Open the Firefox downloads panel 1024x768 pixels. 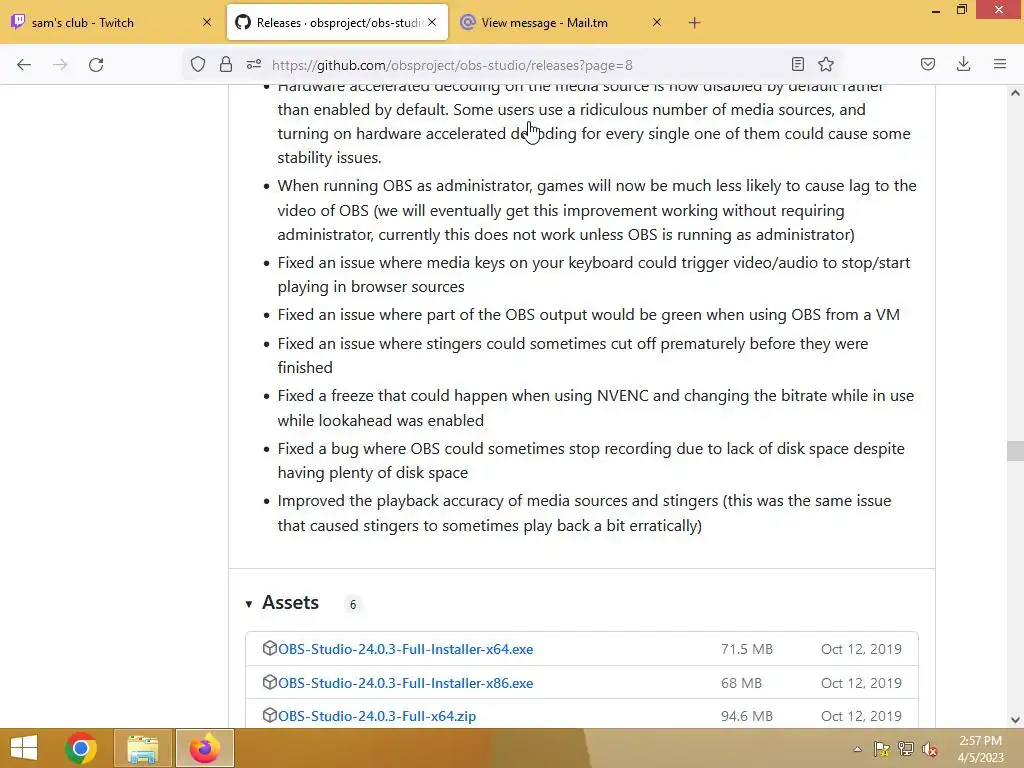point(963,64)
